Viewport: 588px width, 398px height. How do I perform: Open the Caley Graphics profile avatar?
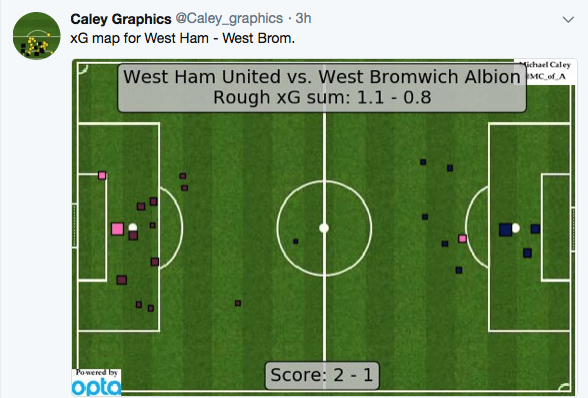point(36,36)
